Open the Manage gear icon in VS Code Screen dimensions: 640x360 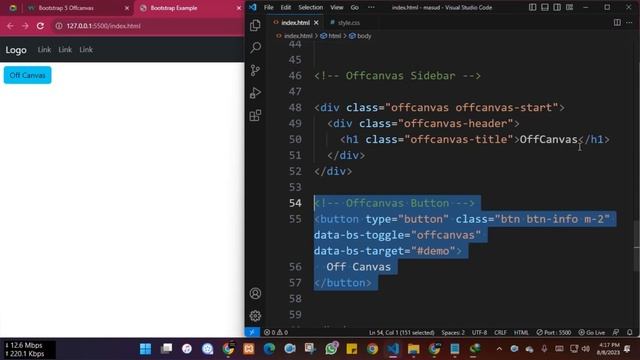tap(256, 315)
